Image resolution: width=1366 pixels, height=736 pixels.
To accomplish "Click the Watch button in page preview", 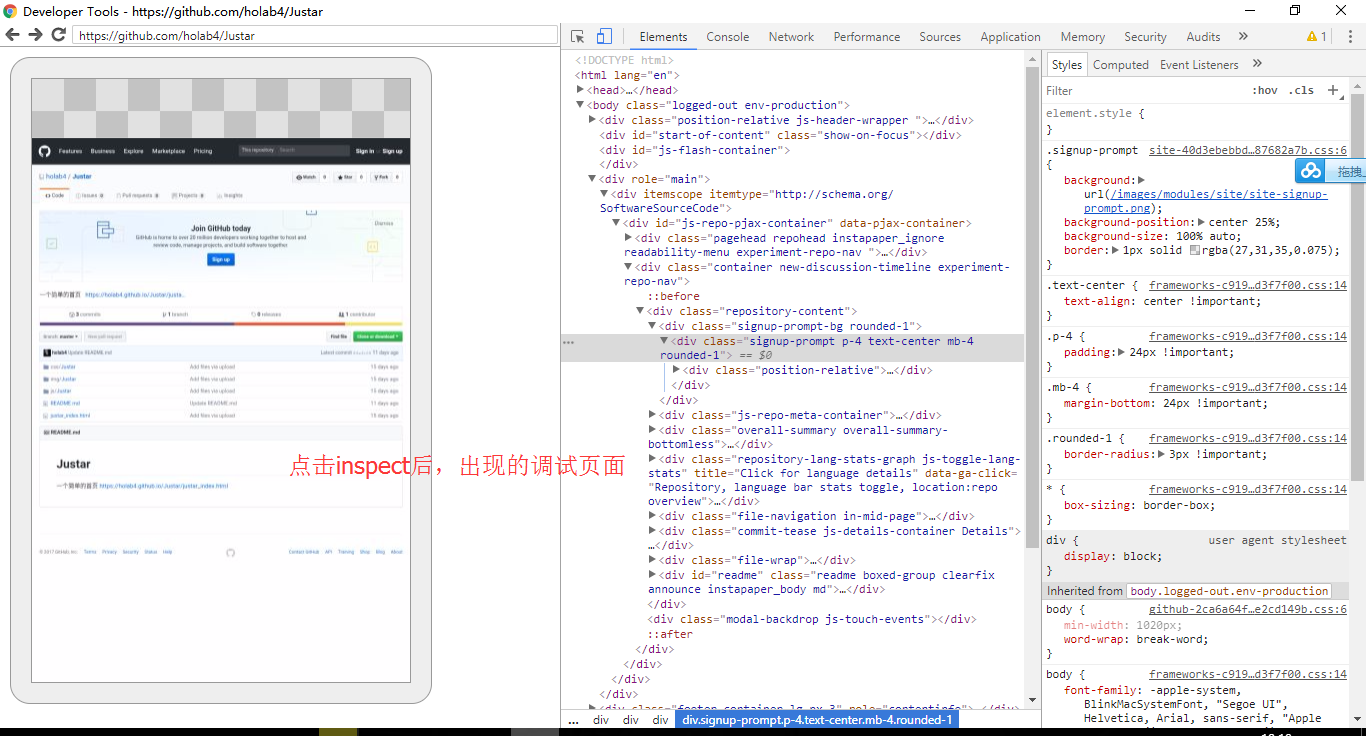I will point(306,177).
